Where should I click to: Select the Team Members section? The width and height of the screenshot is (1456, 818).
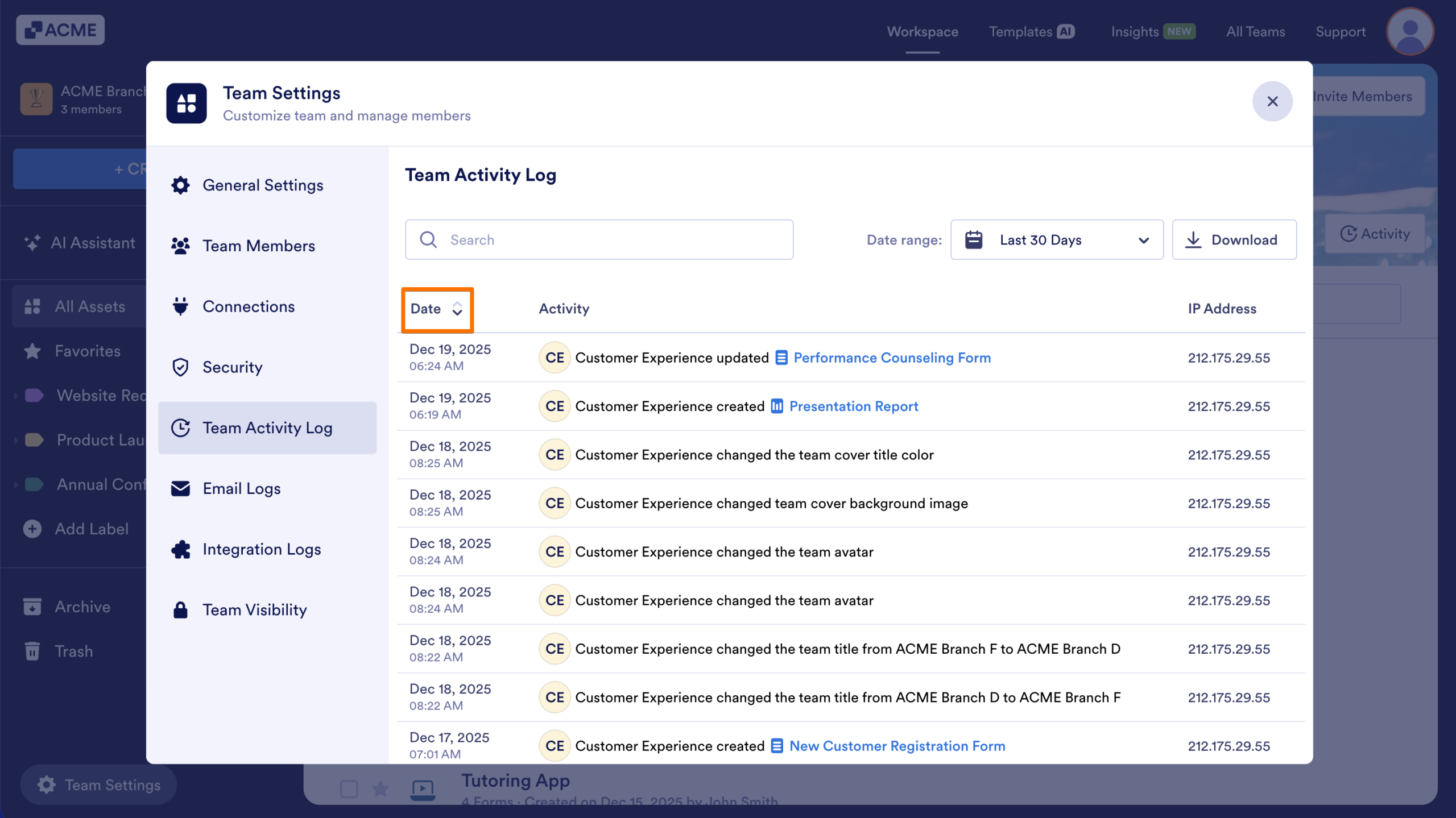click(259, 246)
